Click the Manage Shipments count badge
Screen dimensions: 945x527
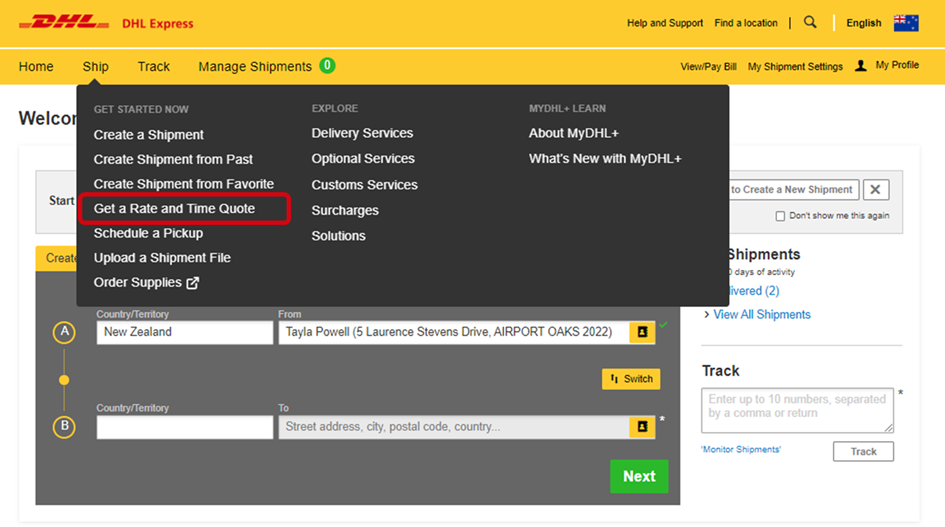[x=327, y=65]
